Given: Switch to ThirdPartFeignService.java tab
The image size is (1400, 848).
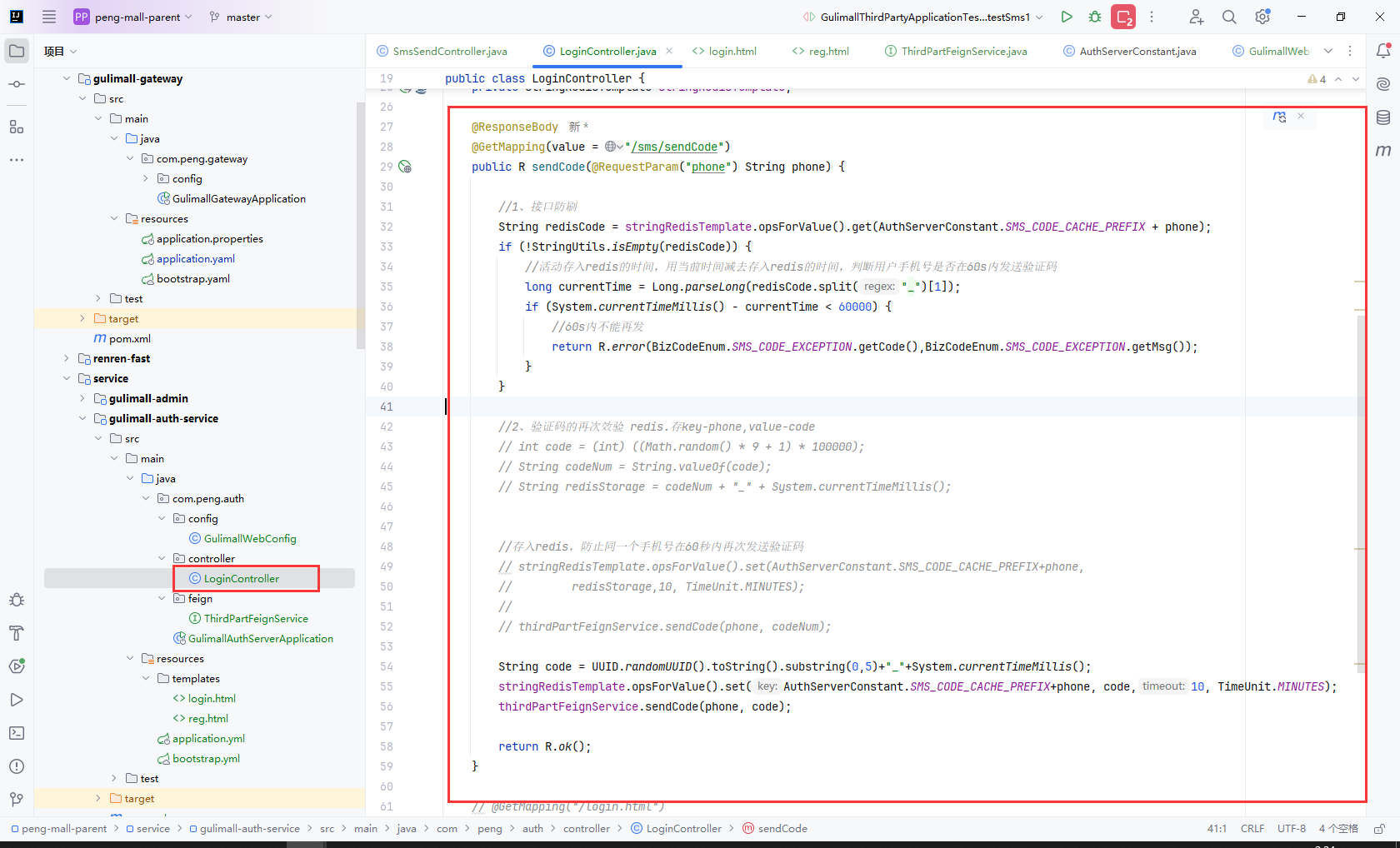Looking at the screenshot, I should point(956,51).
